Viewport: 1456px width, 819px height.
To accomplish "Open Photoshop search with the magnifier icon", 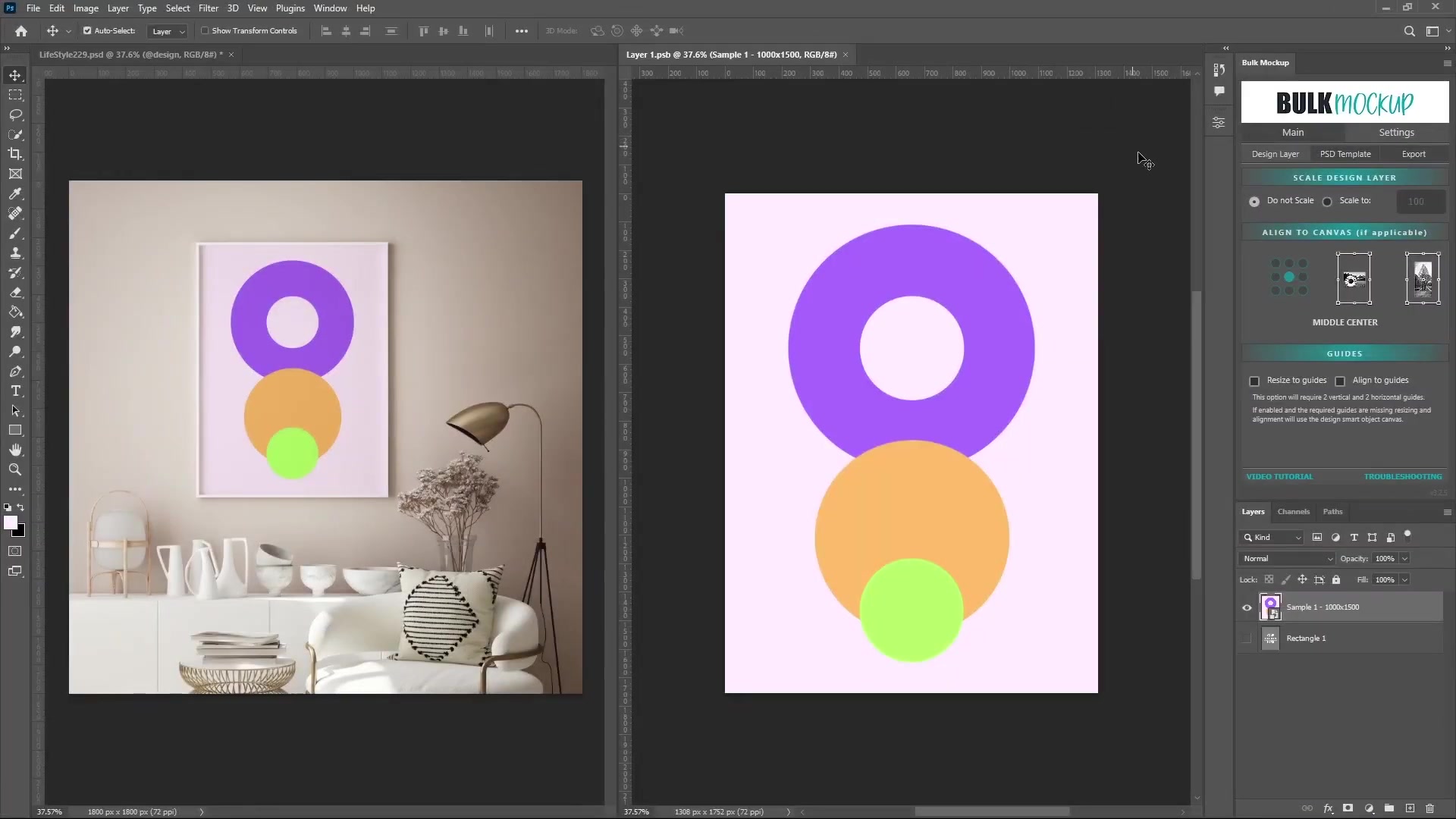I will [1410, 31].
